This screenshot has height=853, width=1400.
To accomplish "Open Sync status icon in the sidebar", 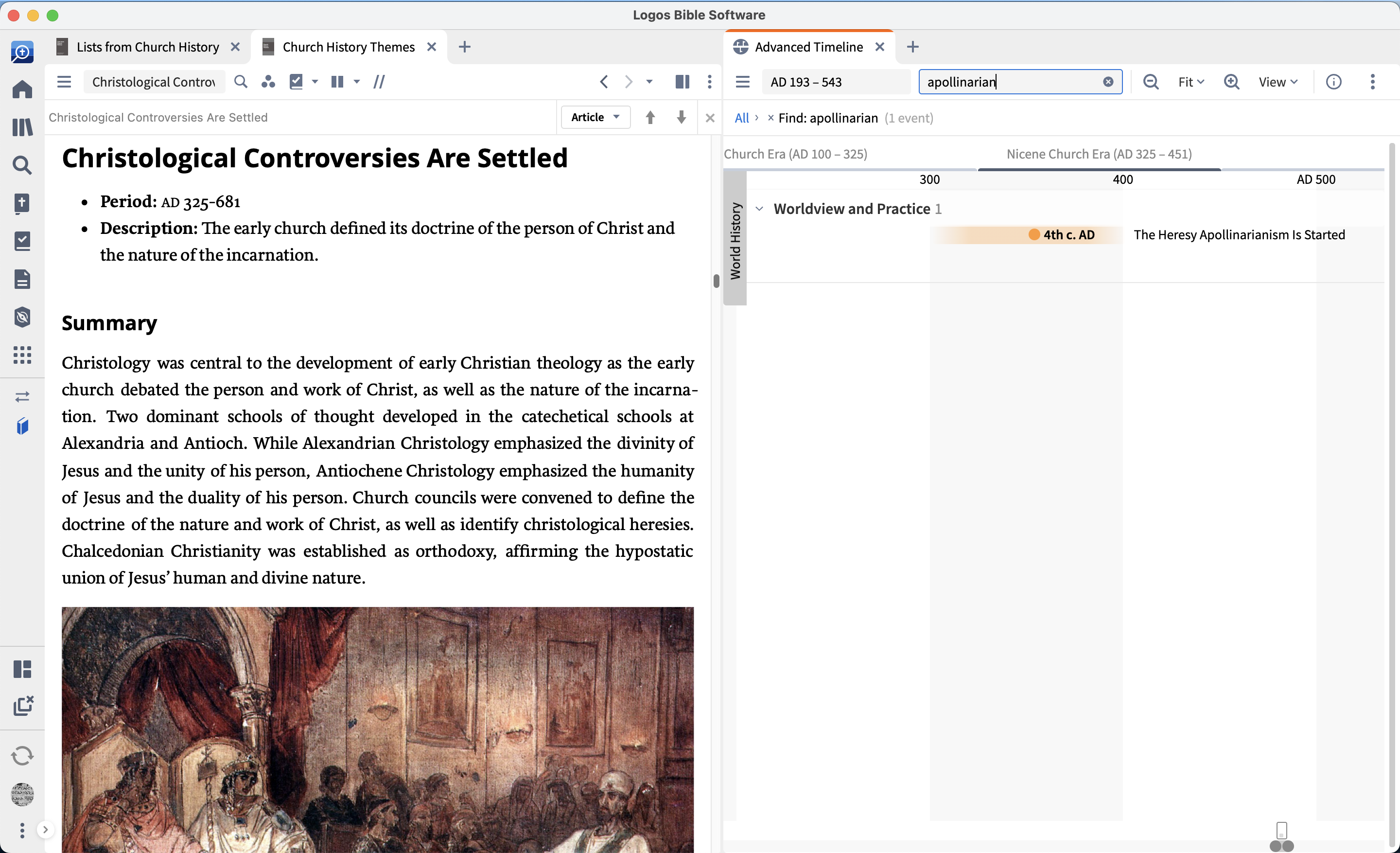I will (22, 755).
